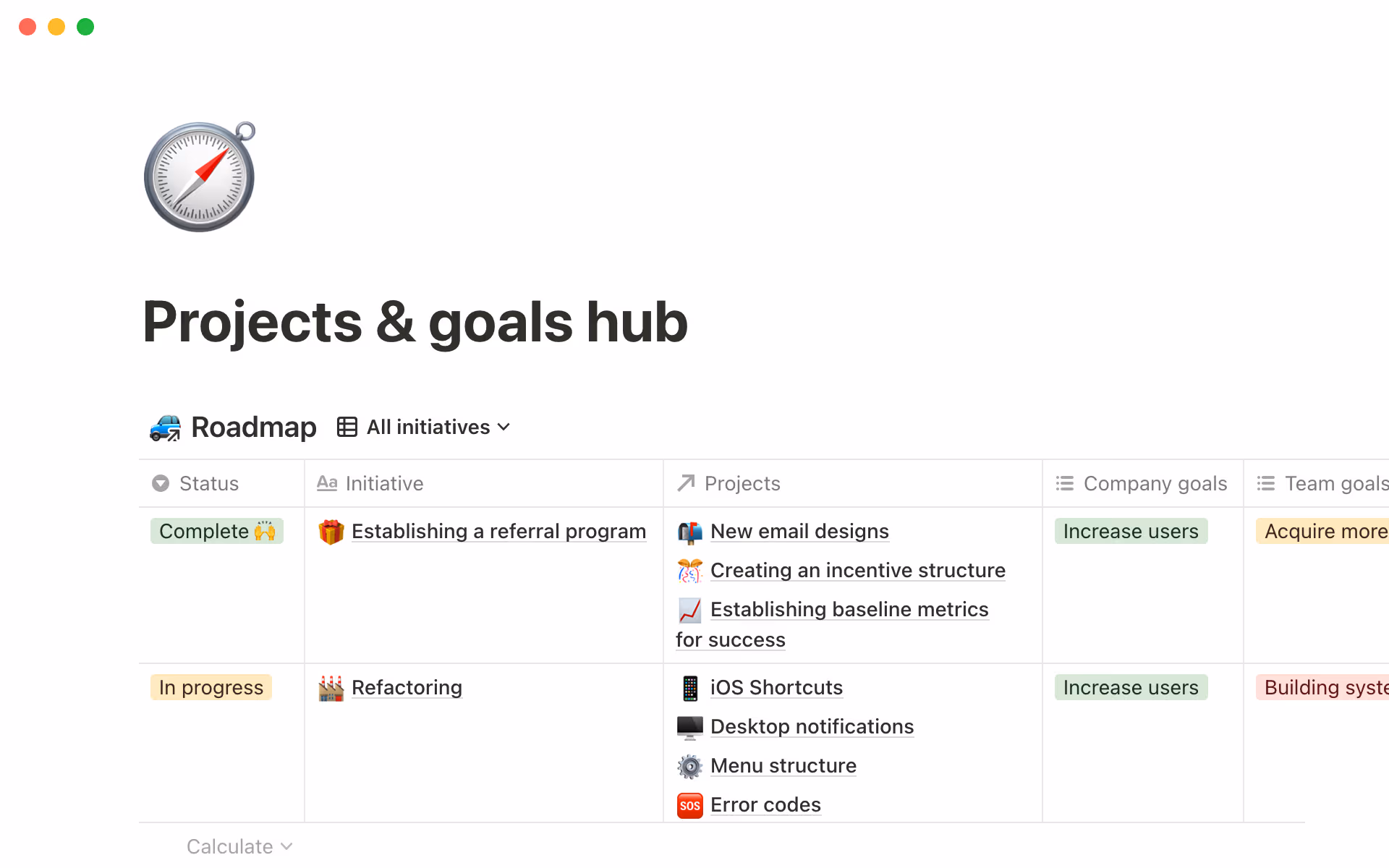Viewport: 1389px width, 868px height.
Task: Select the Projects column header
Action: [742, 483]
